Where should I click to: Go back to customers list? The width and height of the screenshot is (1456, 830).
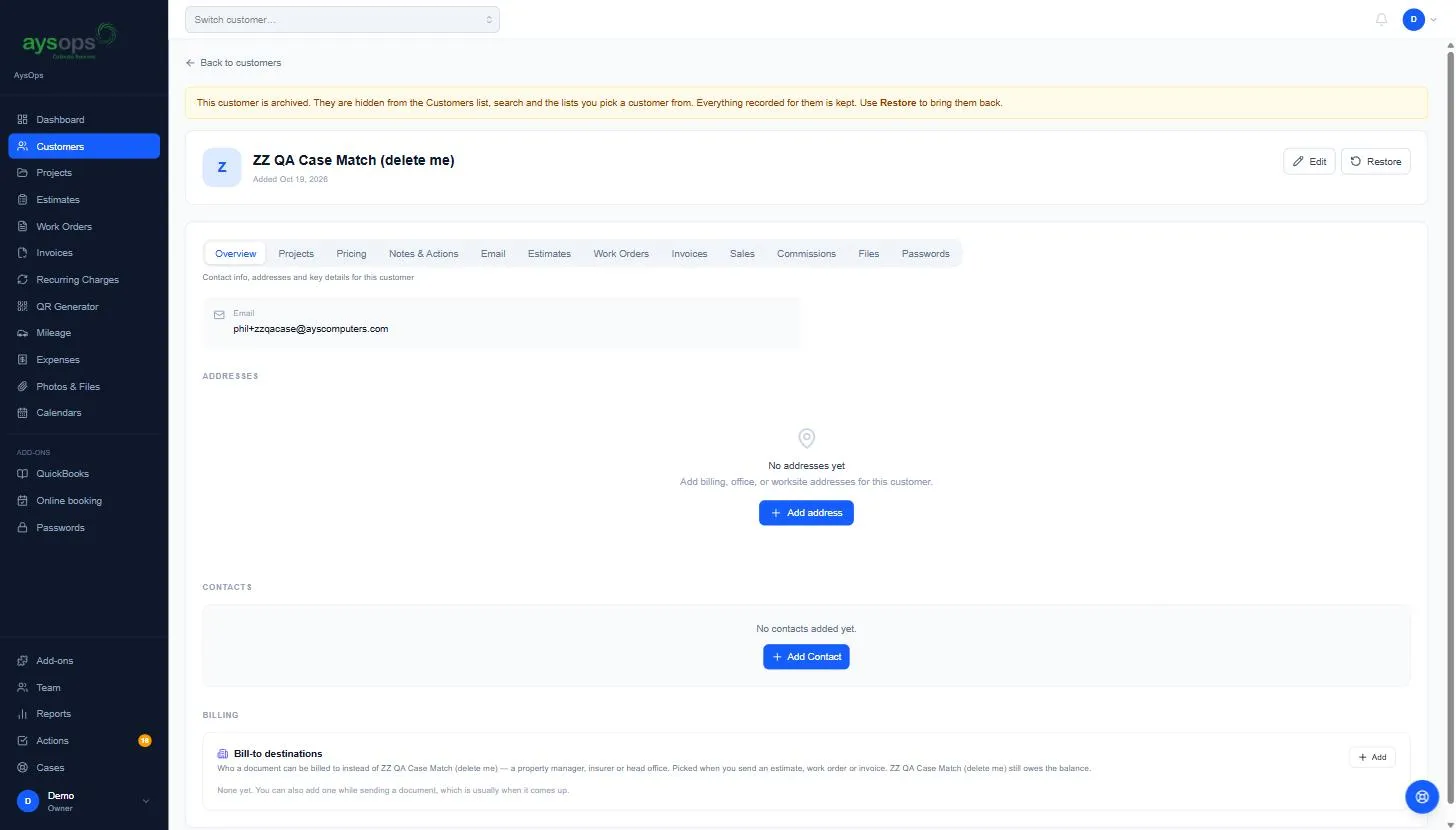point(233,63)
